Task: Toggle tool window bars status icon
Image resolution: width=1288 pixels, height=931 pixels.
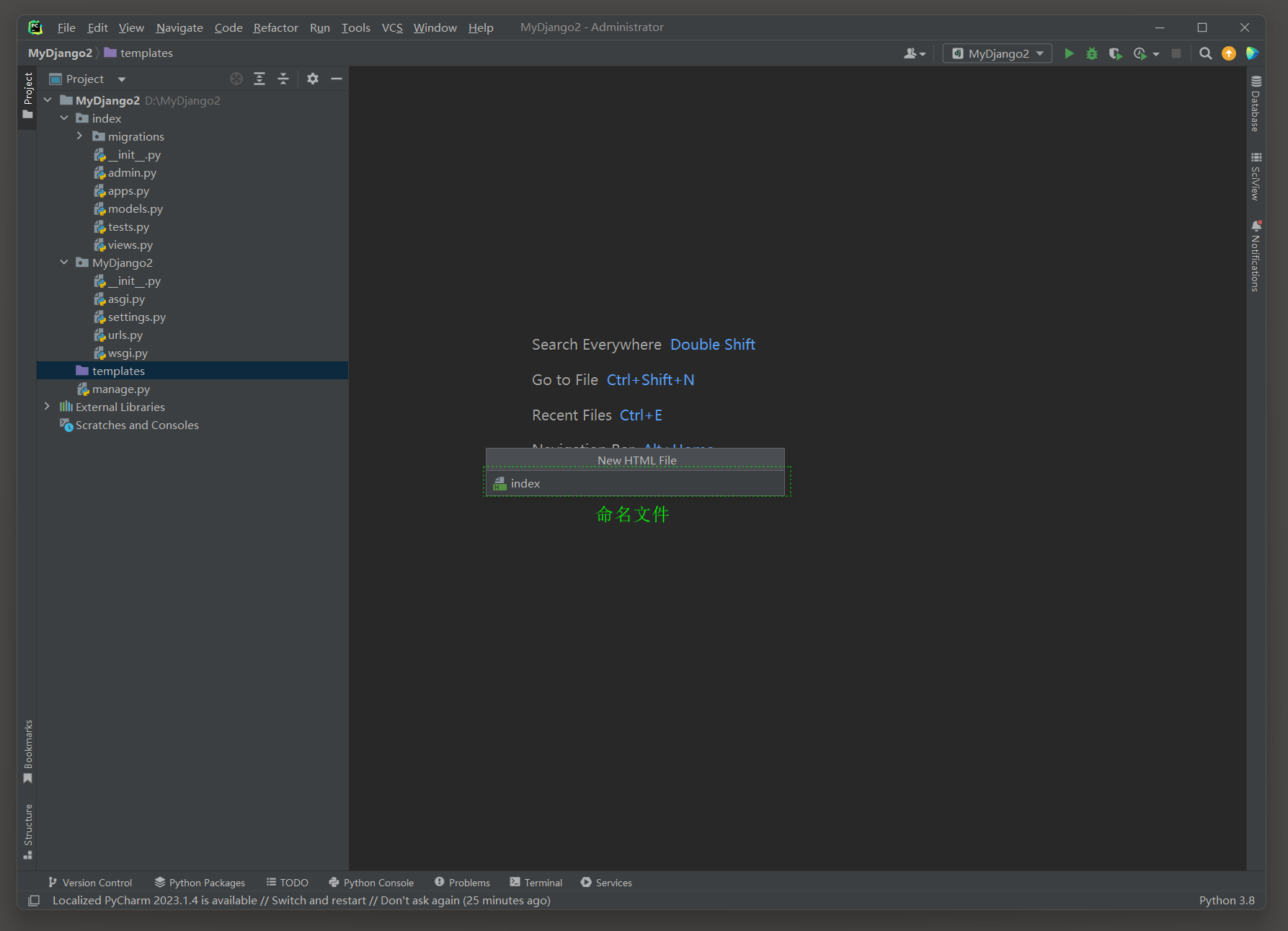Action: click(x=33, y=901)
